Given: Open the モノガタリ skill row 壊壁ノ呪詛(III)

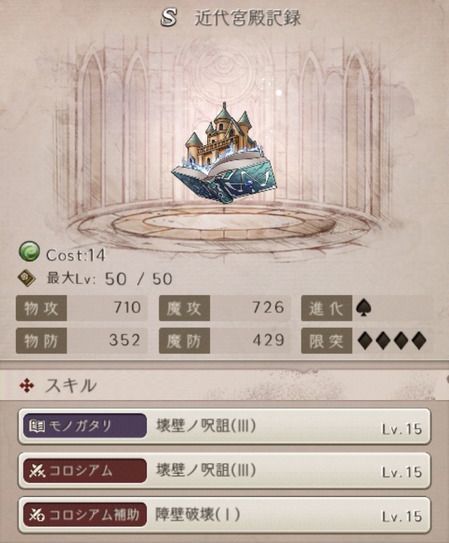Looking at the screenshot, I should pos(224,426).
